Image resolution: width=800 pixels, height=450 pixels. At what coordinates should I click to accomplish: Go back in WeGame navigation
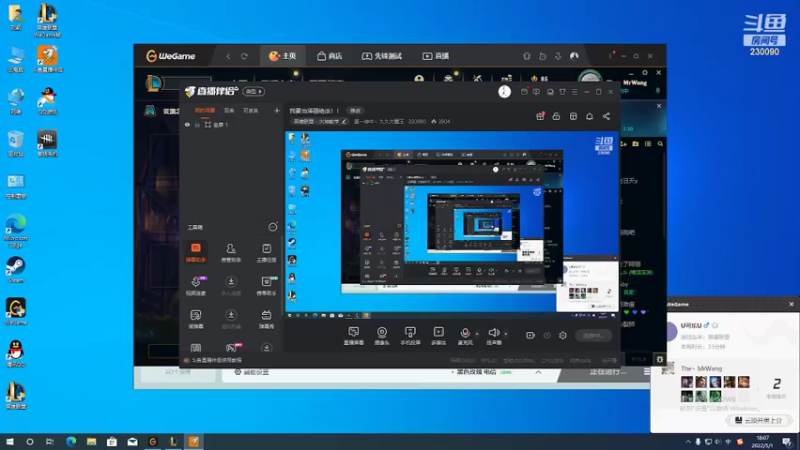[228, 56]
